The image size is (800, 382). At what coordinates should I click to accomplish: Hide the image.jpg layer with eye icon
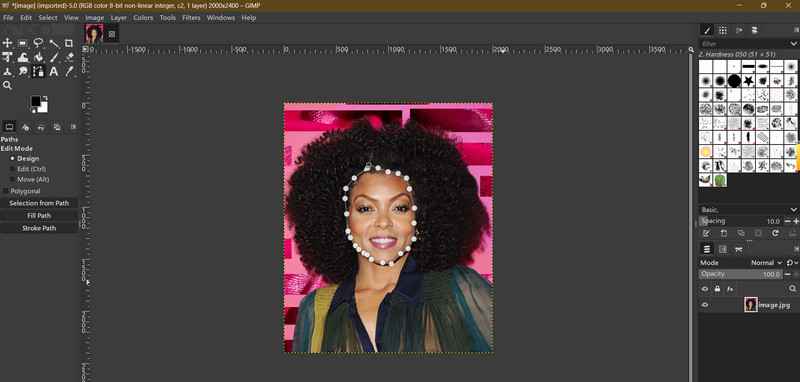(705, 305)
